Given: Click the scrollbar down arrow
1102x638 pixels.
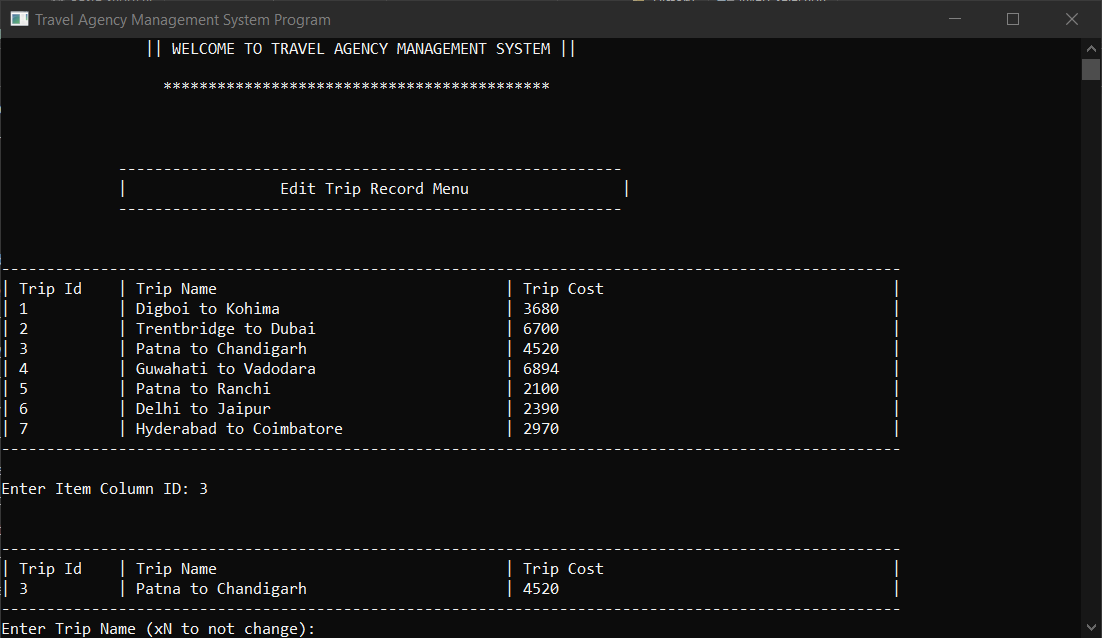Looking at the screenshot, I should click(x=1091, y=628).
